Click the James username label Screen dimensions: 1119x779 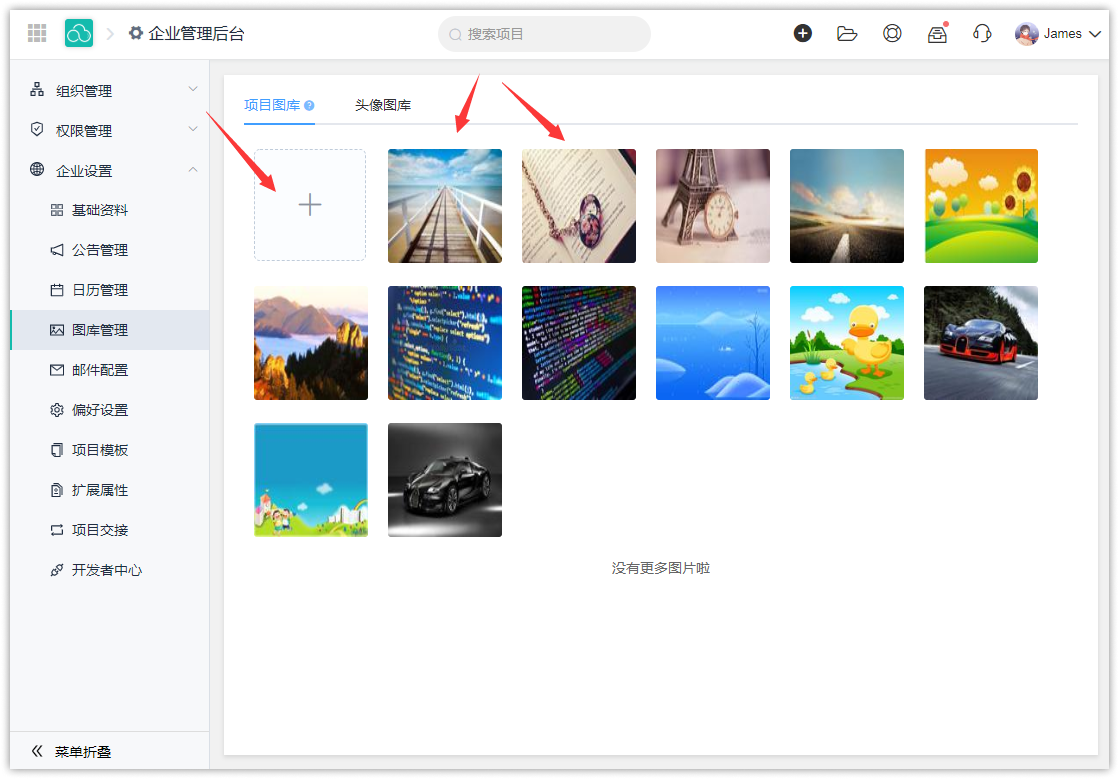[x=1063, y=34]
